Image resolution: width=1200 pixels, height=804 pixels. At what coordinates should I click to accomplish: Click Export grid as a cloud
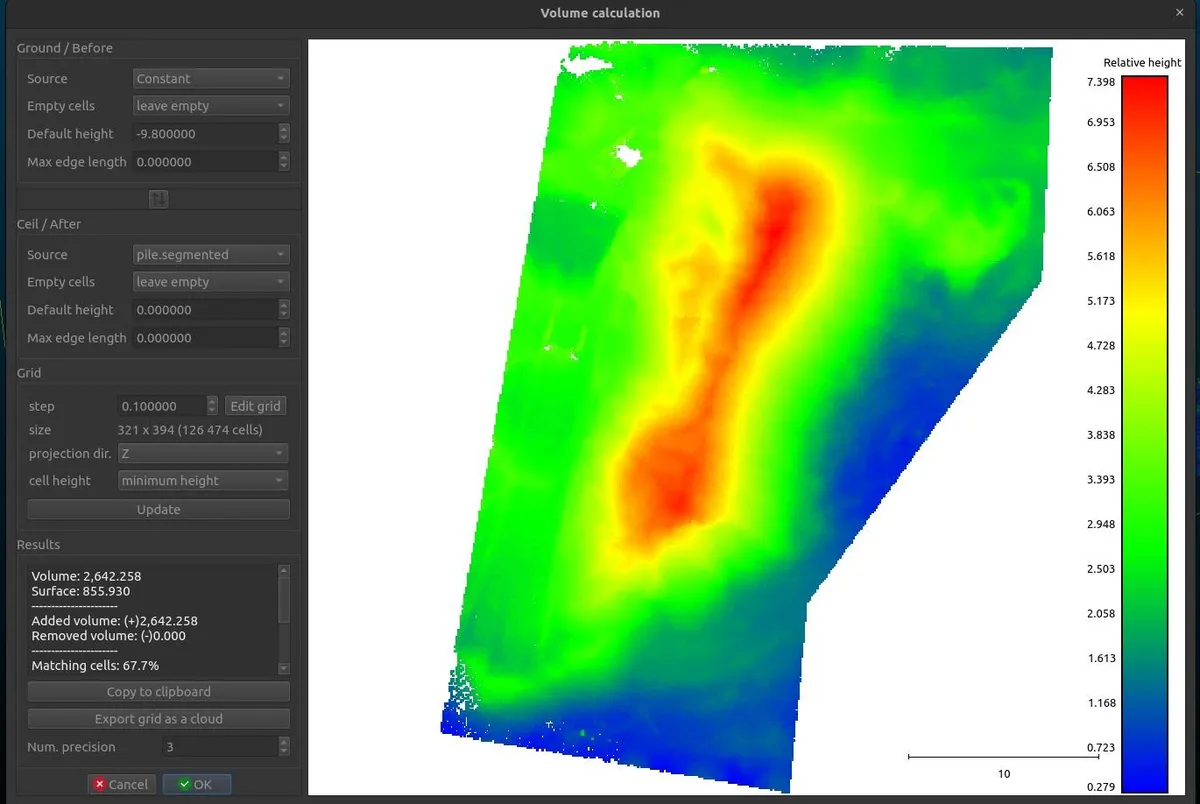click(x=158, y=719)
